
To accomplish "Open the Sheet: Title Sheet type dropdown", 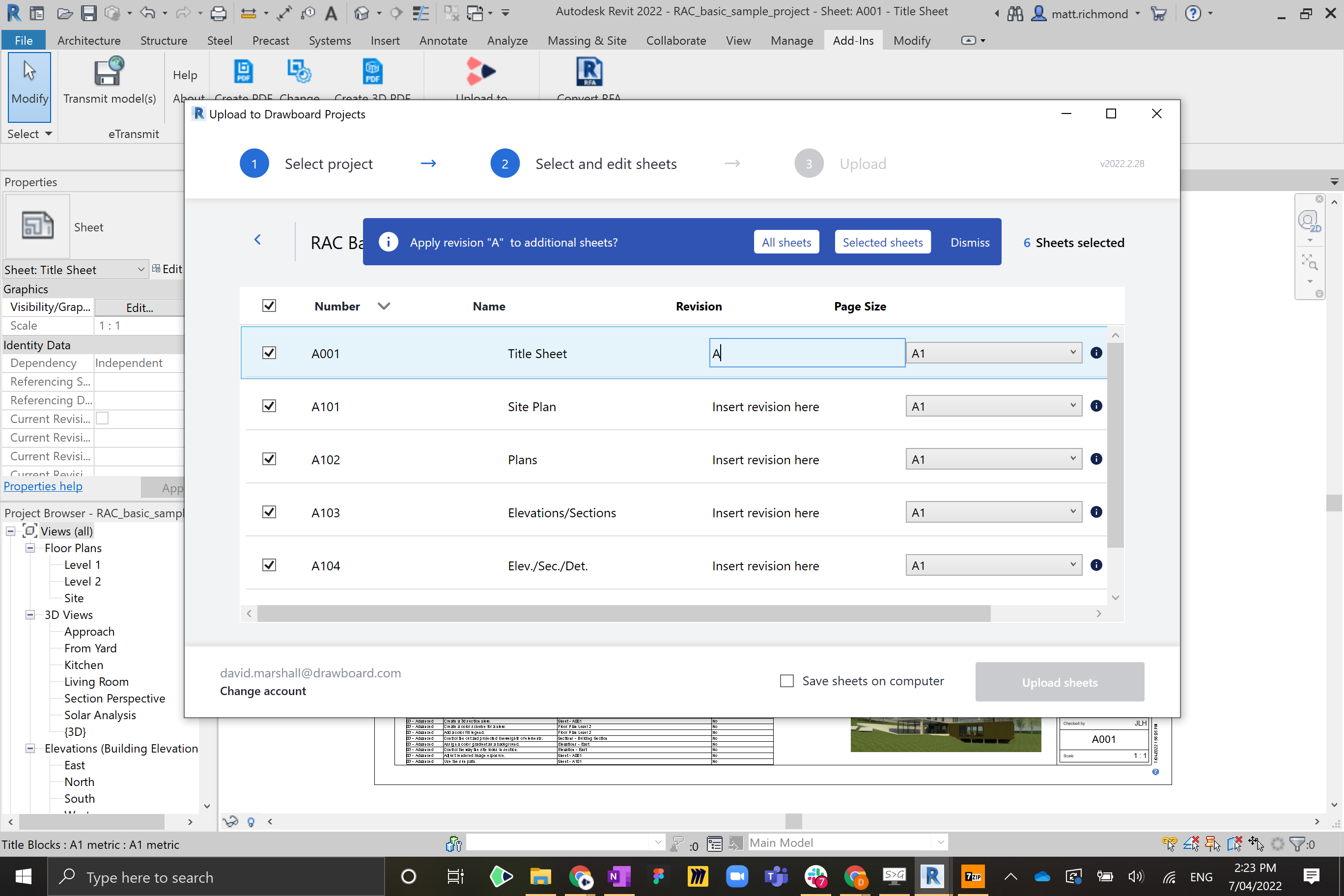I will click(140, 269).
